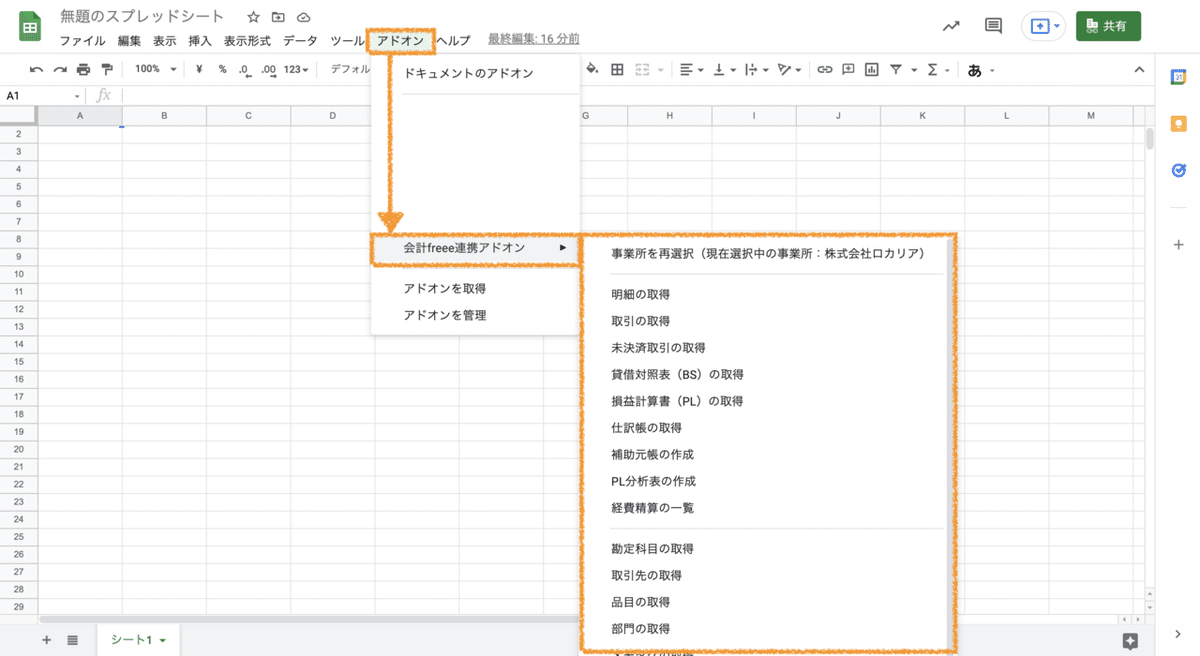Open the データ menu
This screenshot has width=1200, height=656.
coord(300,41)
